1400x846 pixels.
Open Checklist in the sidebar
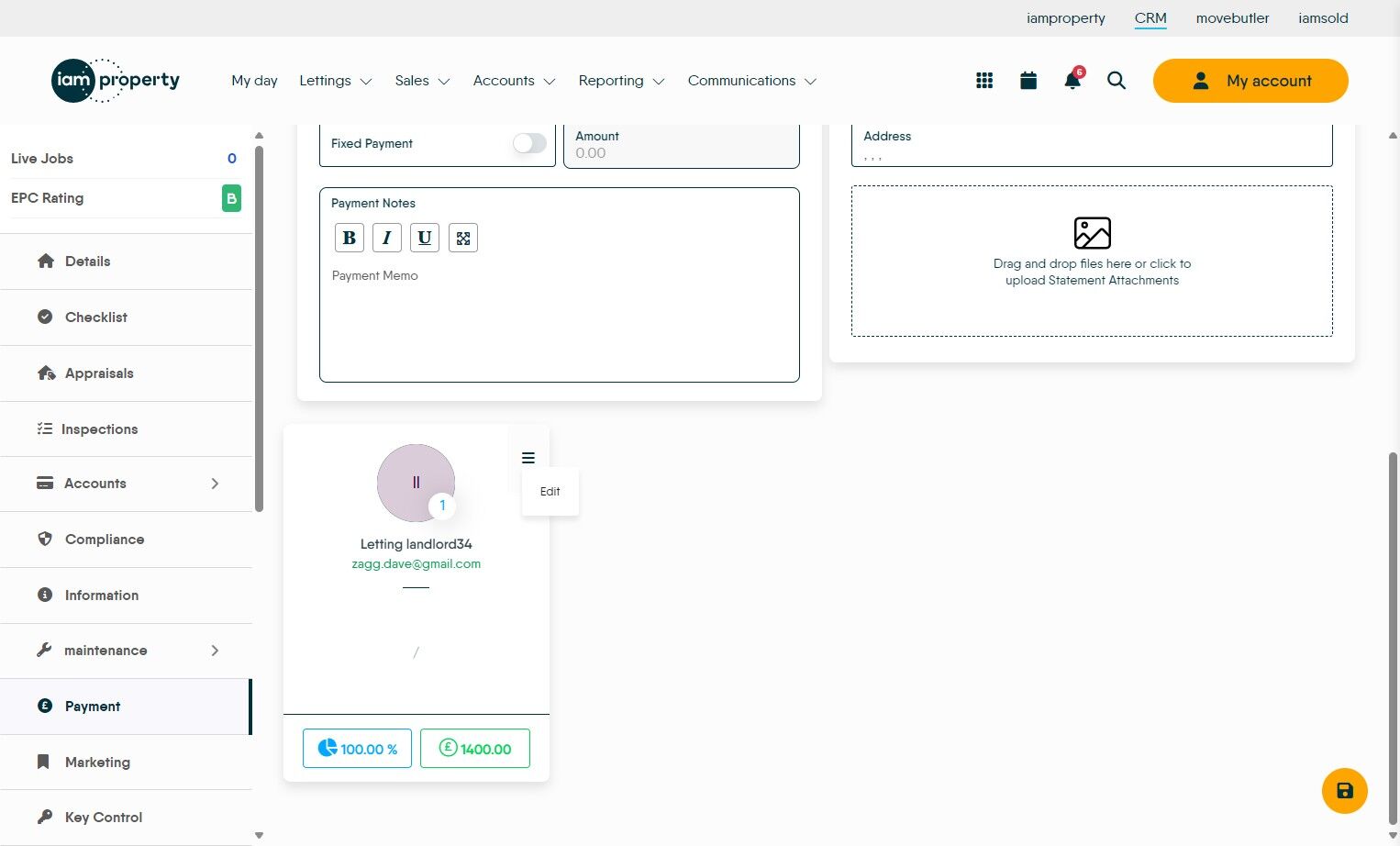(x=126, y=317)
